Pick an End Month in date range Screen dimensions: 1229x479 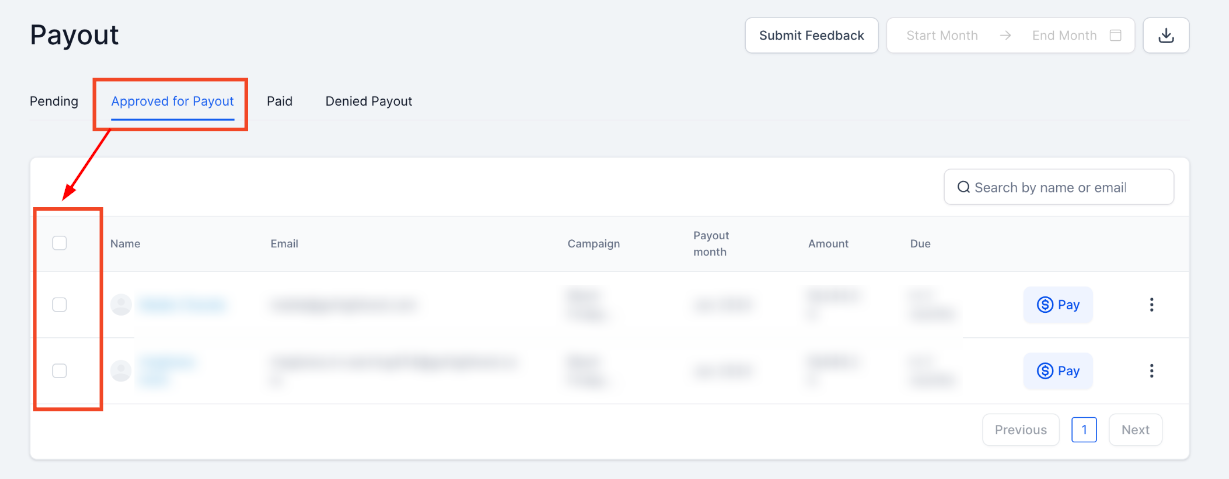pos(1064,35)
